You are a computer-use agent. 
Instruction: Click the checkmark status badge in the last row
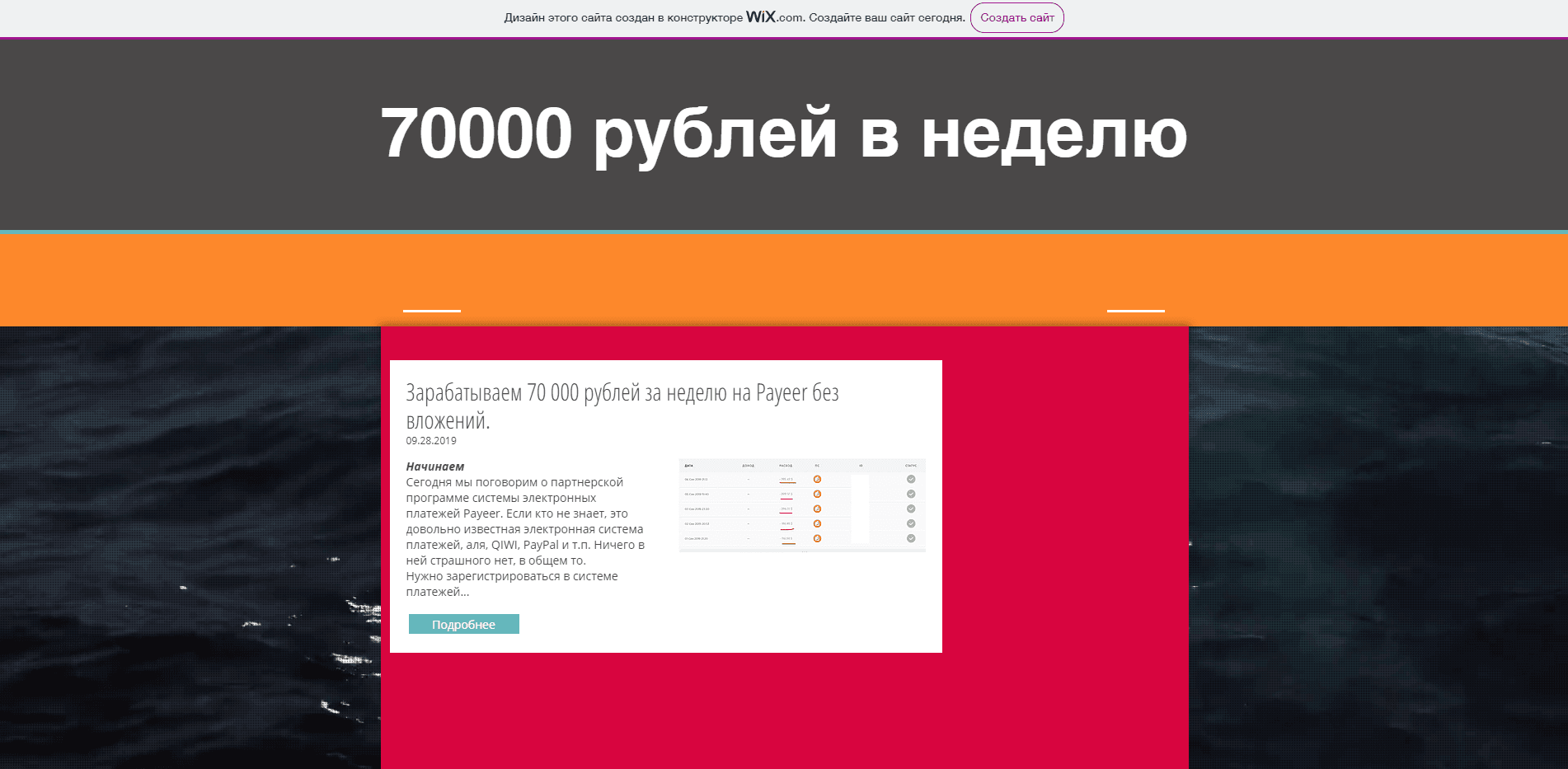[x=911, y=538]
